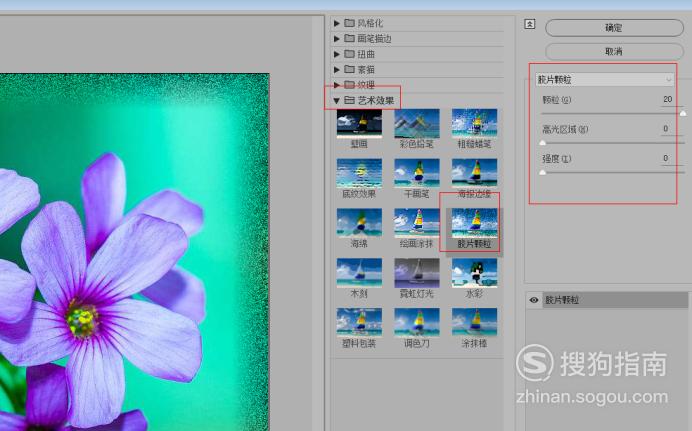Choose the 涂抹棒 filter thumbnail
692x431 pixels.
[474, 322]
